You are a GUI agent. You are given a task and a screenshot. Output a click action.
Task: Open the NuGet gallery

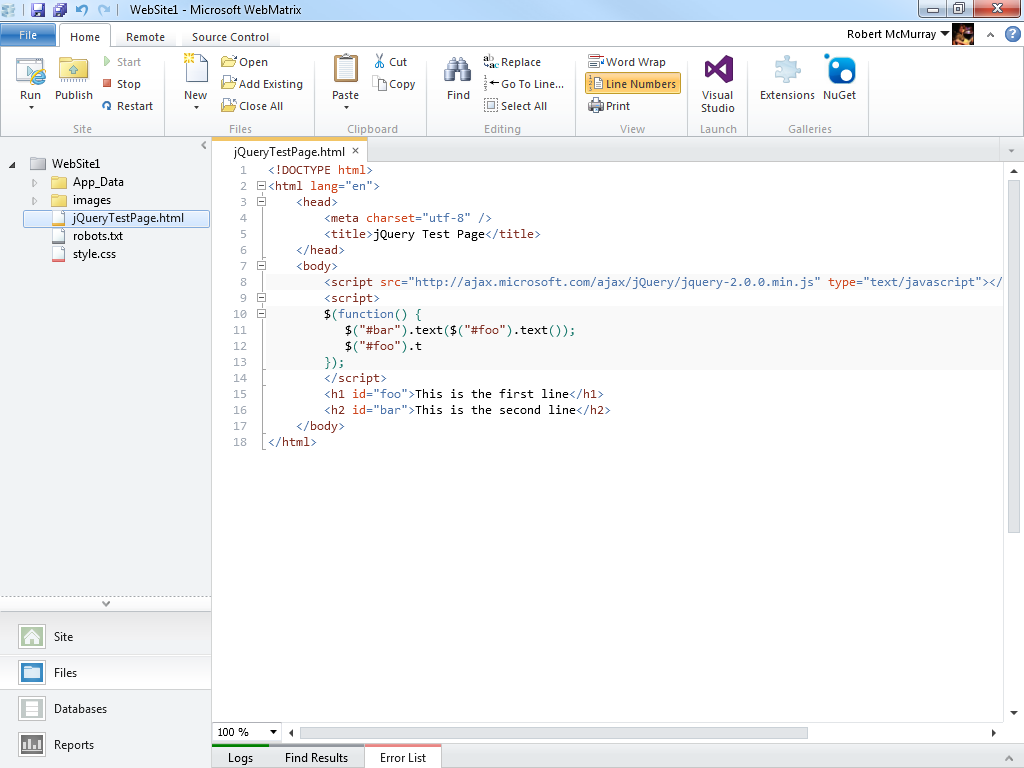click(839, 72)
